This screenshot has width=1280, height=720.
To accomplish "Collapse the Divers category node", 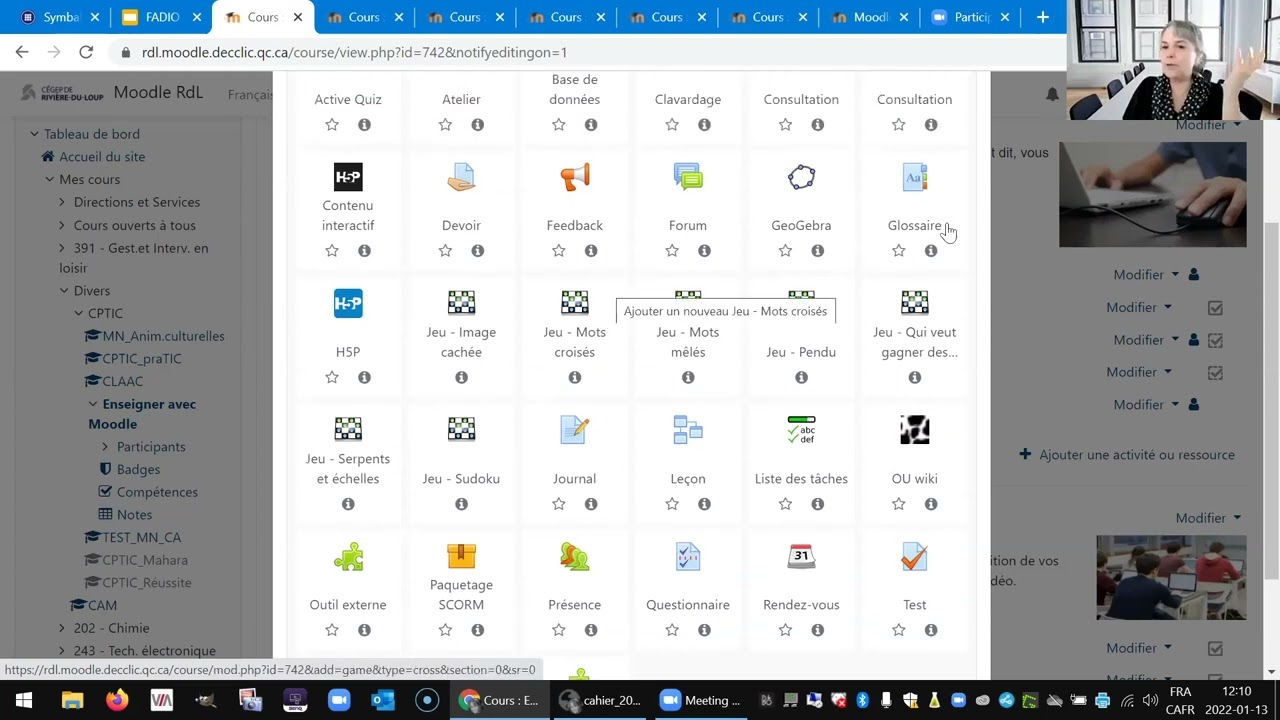I will coord(64,291).
